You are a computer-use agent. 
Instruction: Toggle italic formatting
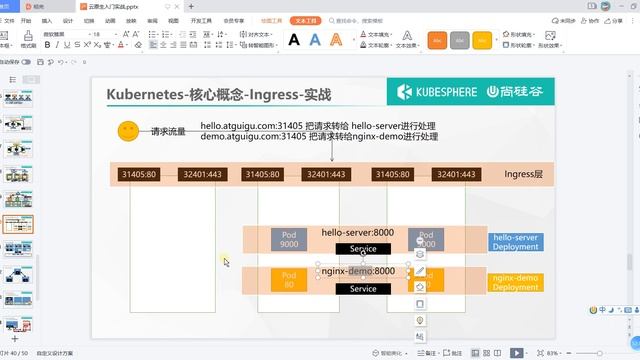[x=57, y=44]
